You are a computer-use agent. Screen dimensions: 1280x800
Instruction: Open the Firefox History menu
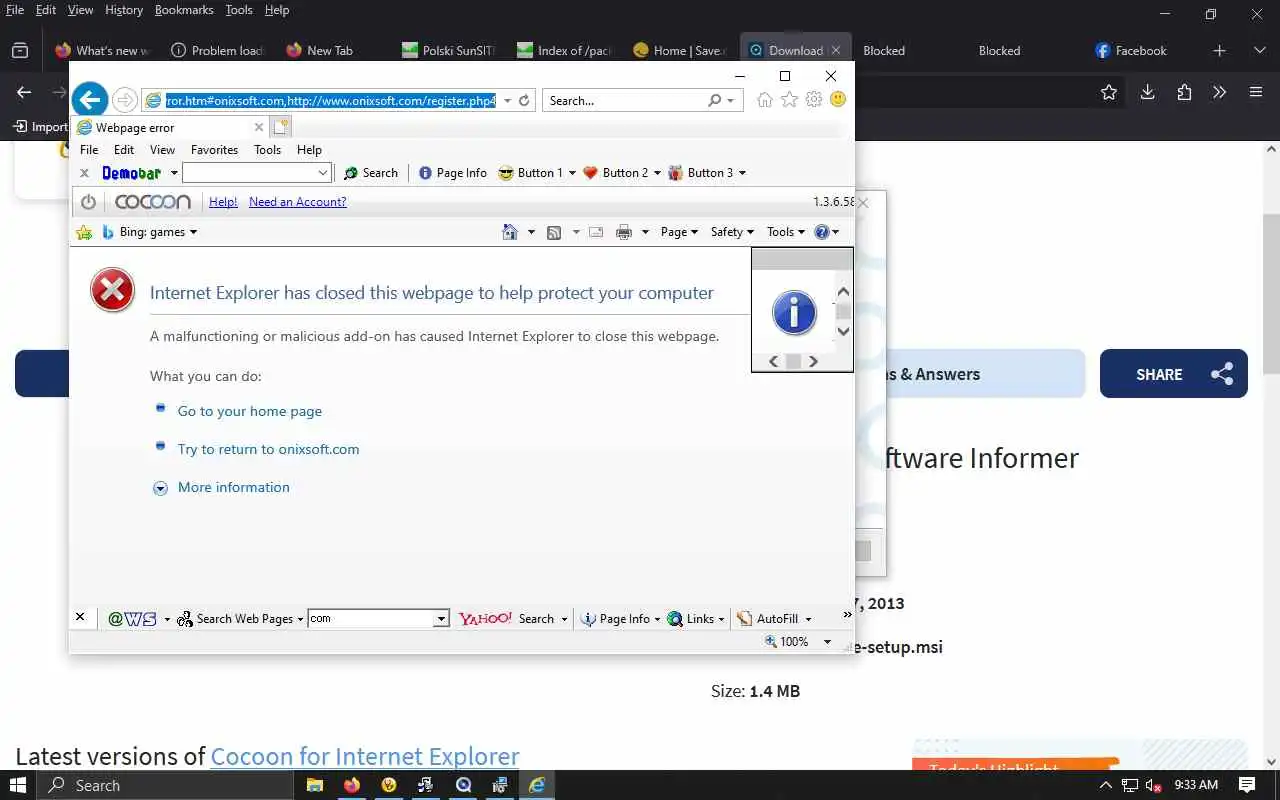[124, 10]
